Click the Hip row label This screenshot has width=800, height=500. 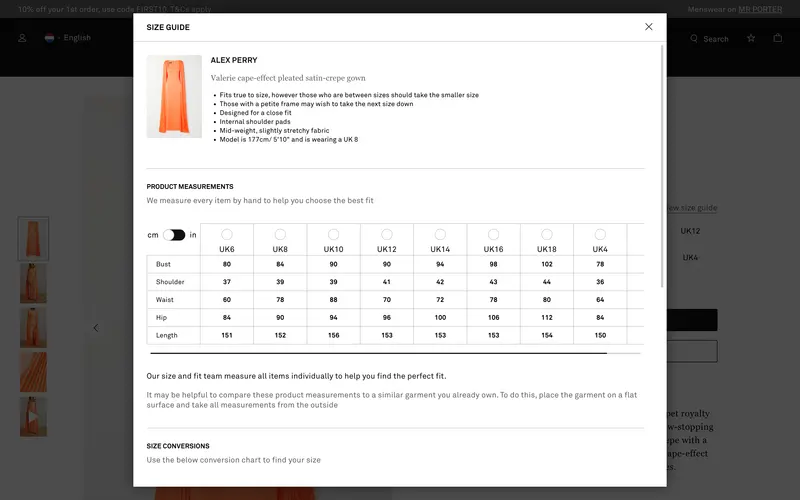click(x=161, y=317)
